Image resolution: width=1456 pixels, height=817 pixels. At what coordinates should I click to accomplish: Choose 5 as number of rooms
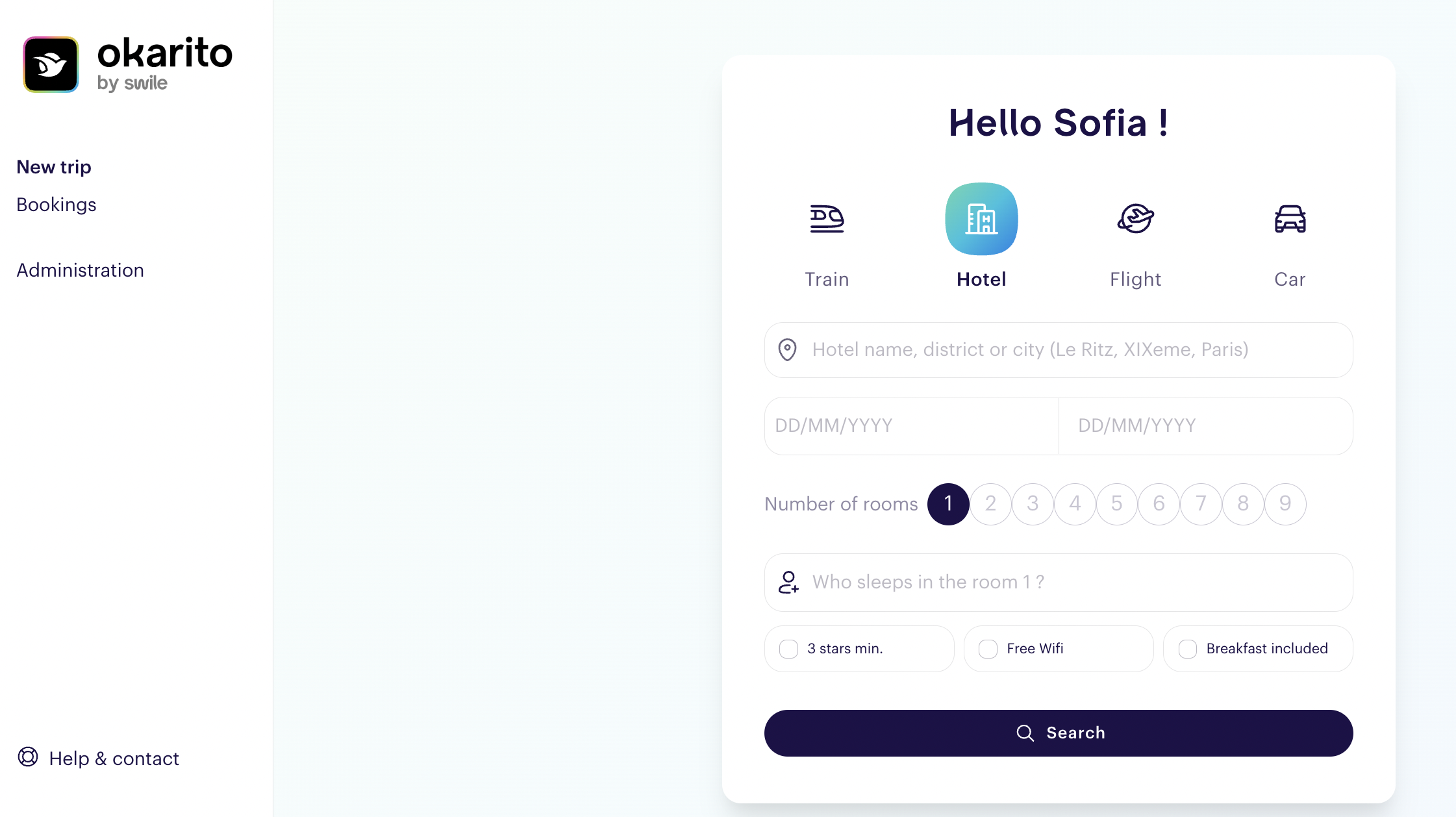1116,504
